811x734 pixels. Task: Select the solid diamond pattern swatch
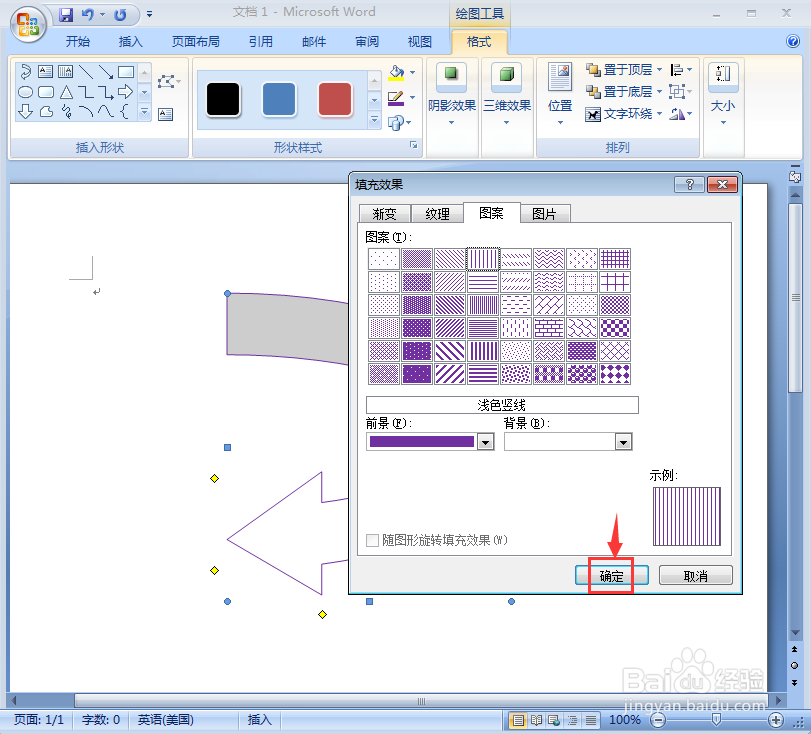615,374
